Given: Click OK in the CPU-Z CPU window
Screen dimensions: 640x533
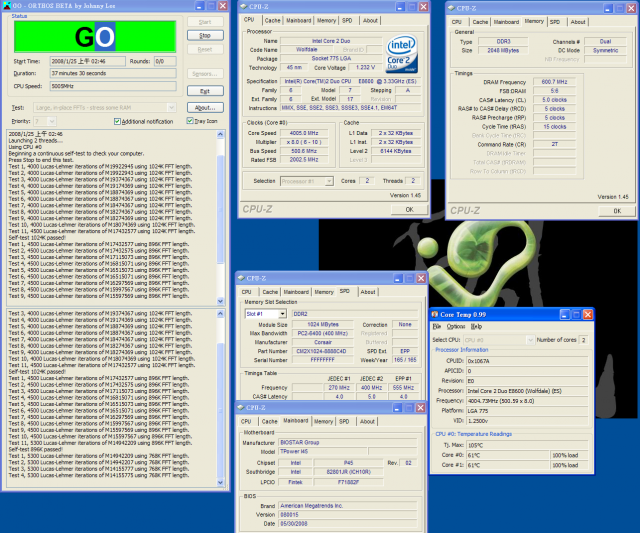Looking at the screenshot, I should click(x=409, y=209).
